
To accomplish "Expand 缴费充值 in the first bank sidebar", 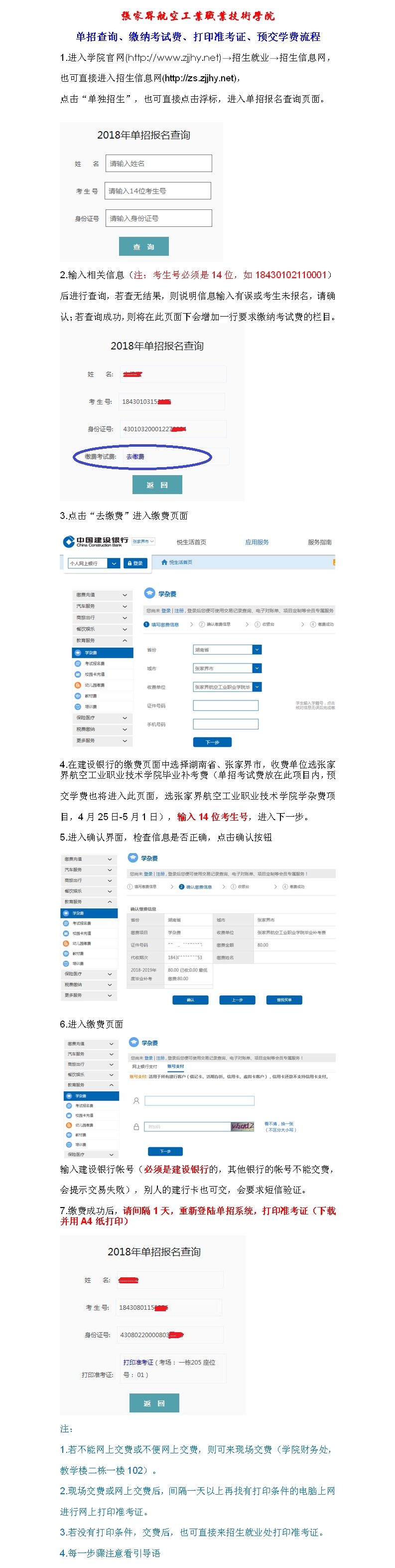I will point(125,595).
